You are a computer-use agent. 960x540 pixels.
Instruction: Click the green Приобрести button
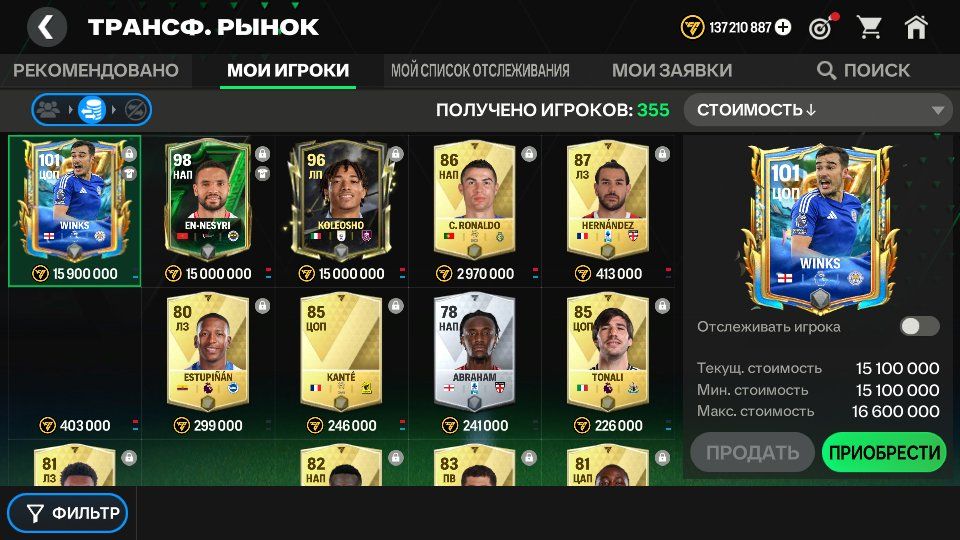click(884, 452)
